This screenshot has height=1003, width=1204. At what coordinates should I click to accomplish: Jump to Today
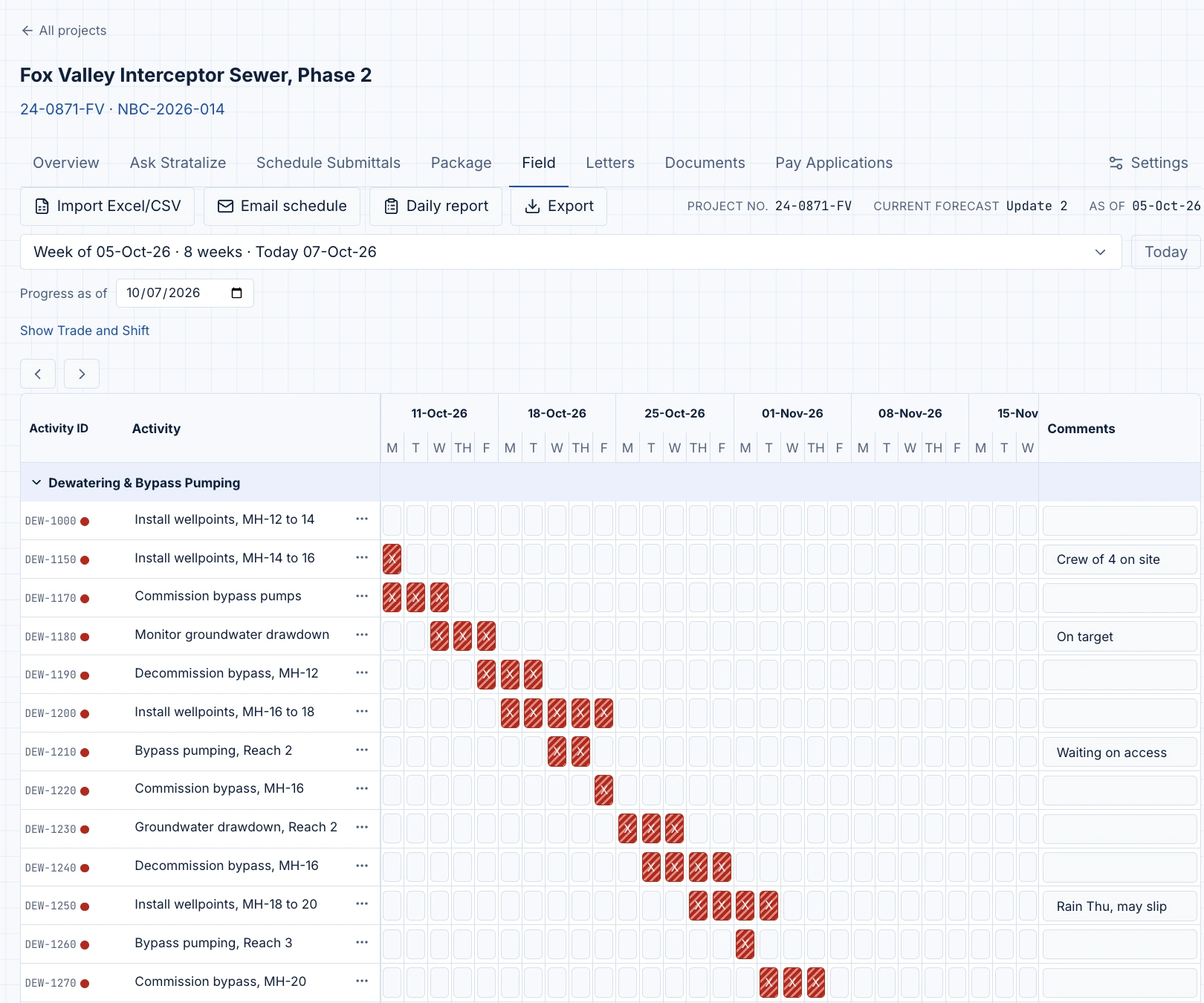pos(1165,252)
